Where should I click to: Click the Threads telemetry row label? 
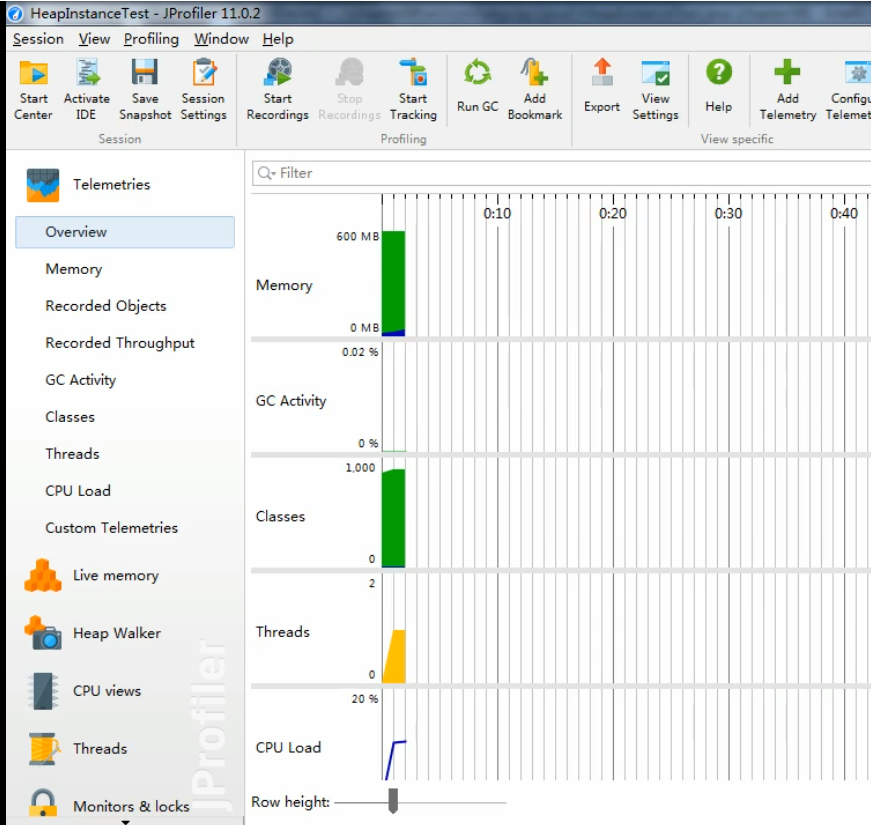coord(282,632)
